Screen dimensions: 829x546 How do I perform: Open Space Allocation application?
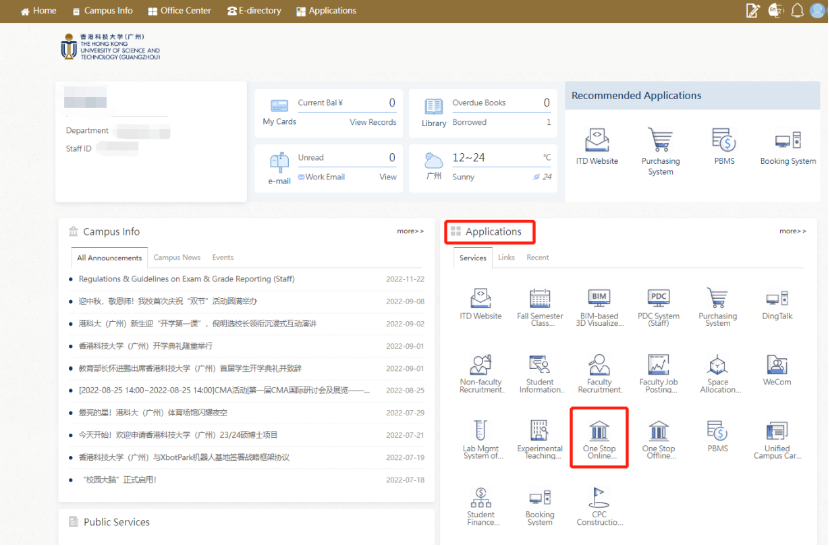coord(717,374)
